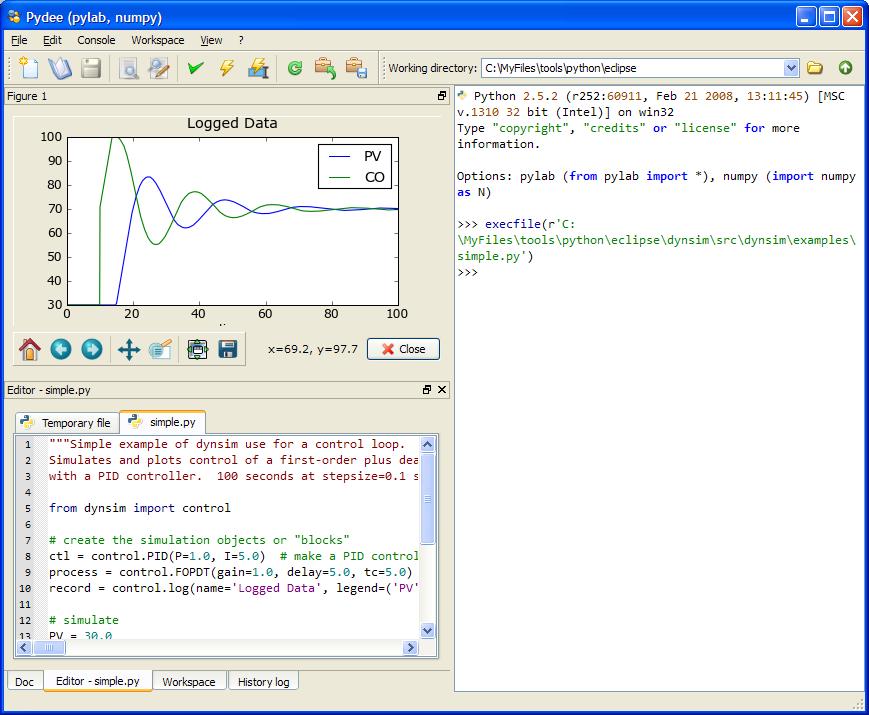The height and width of the screenshot is (715, 869).
Task: Open the Workspace menu in the menu bar
Action: [x=156, y=40]
